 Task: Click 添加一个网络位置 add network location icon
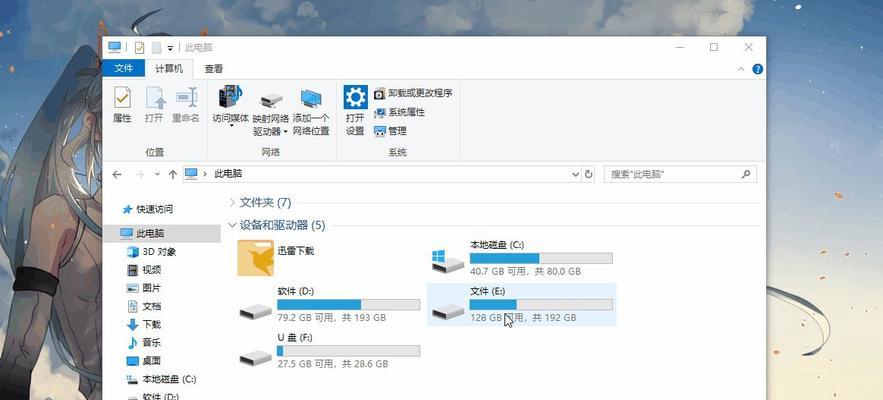pos(311,99)
